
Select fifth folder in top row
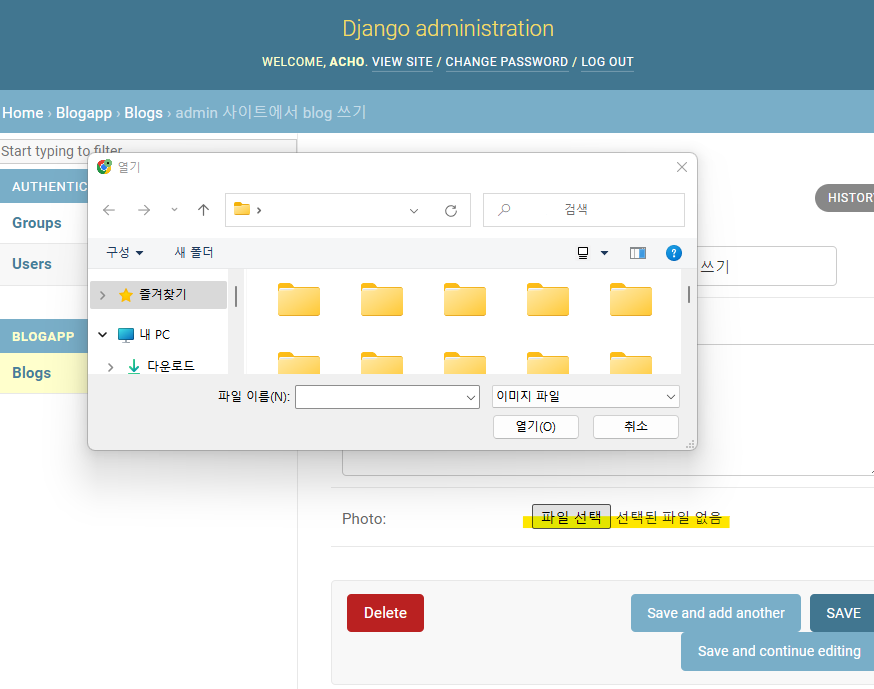coord(631,300)
